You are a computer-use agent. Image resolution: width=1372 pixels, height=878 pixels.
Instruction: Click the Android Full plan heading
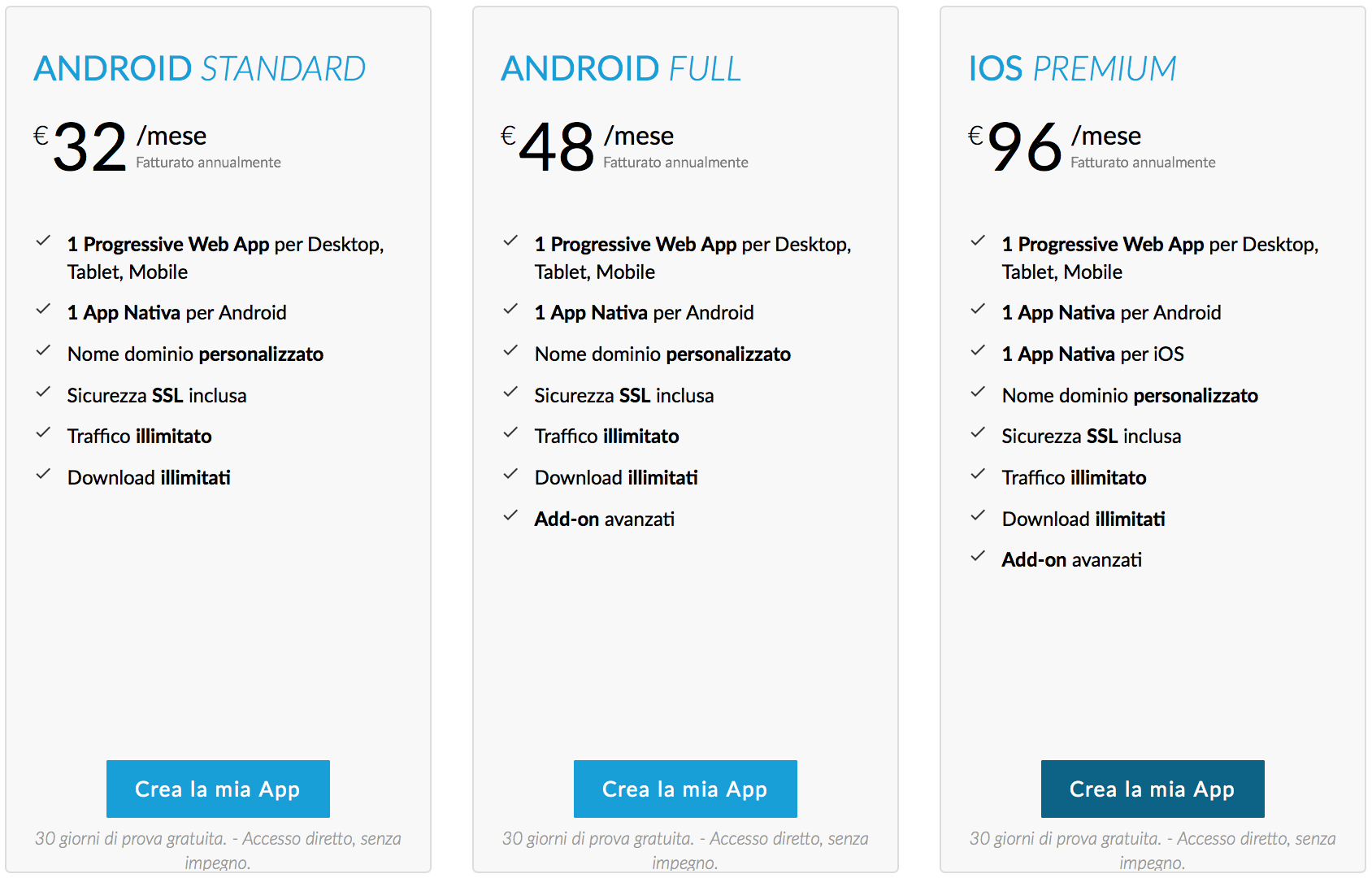tap(621, 69)
